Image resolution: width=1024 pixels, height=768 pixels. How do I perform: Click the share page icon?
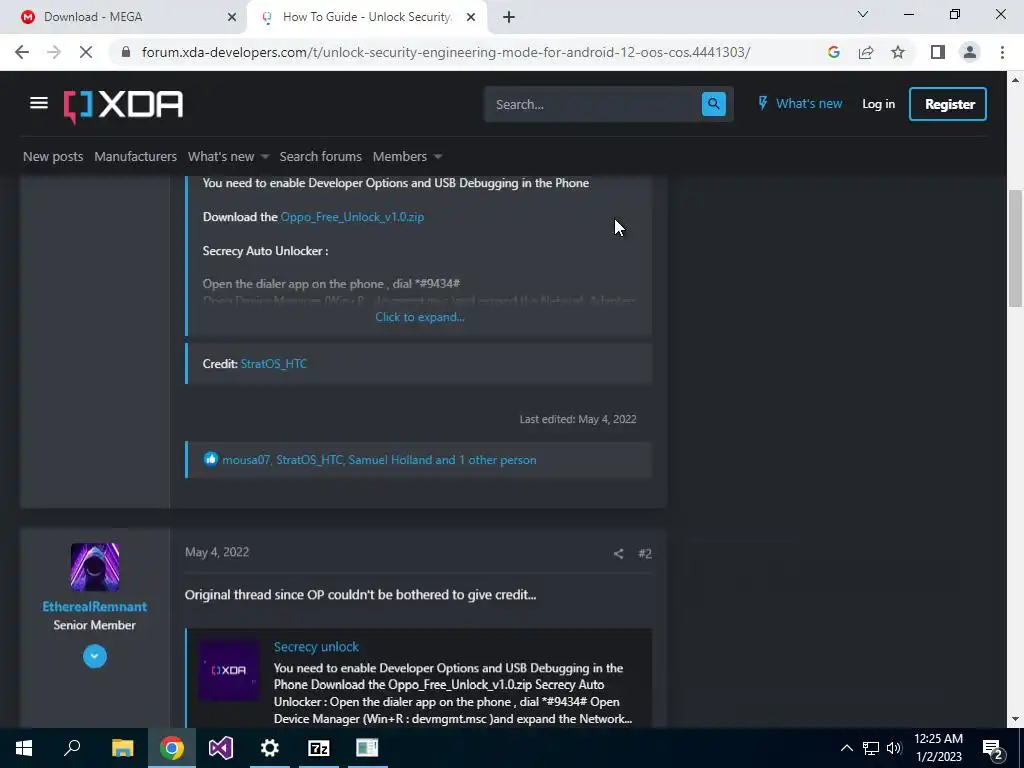click(866, 52)
